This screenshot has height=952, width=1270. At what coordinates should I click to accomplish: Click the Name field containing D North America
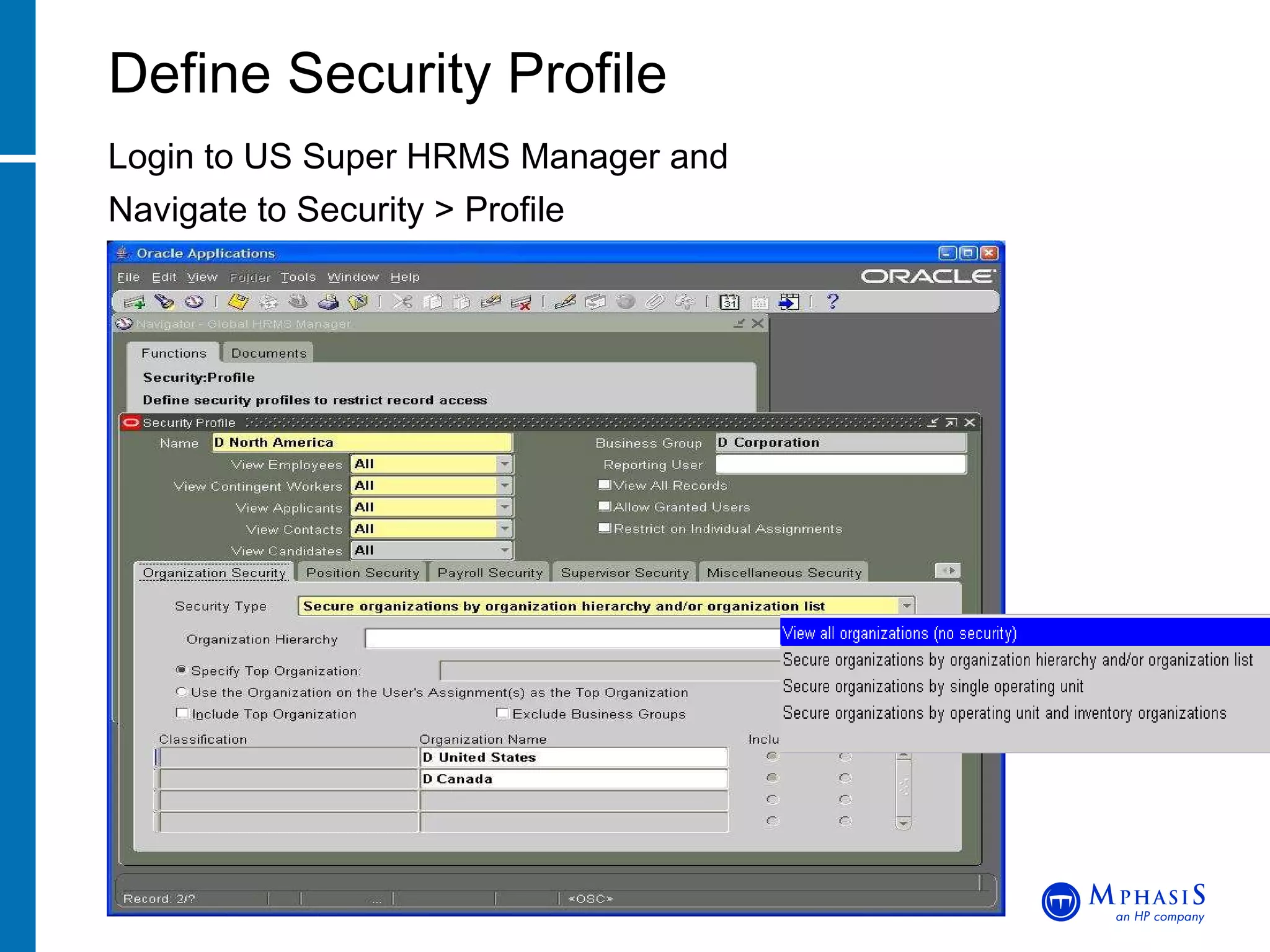(x=362, y=443)
